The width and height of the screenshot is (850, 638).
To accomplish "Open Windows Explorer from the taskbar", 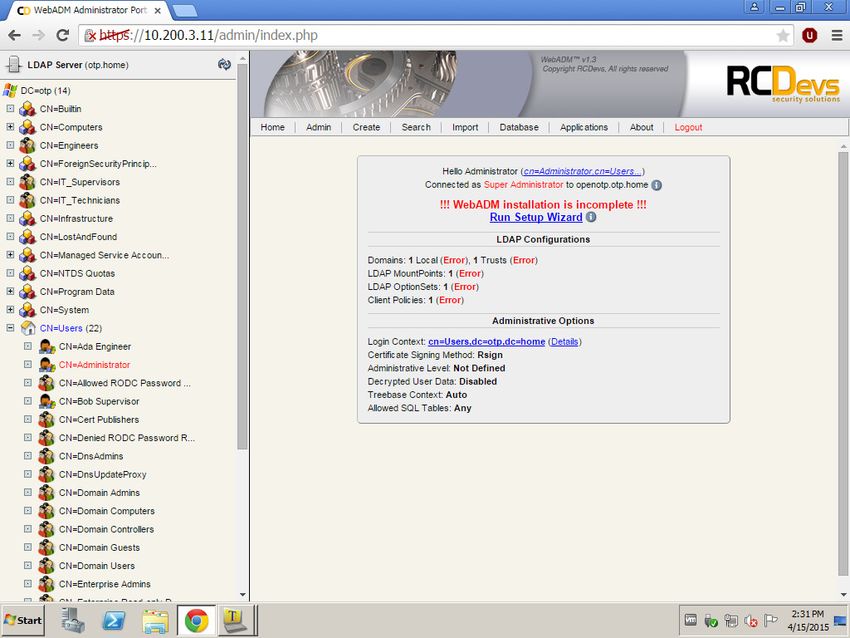I will tap(155, 620).
